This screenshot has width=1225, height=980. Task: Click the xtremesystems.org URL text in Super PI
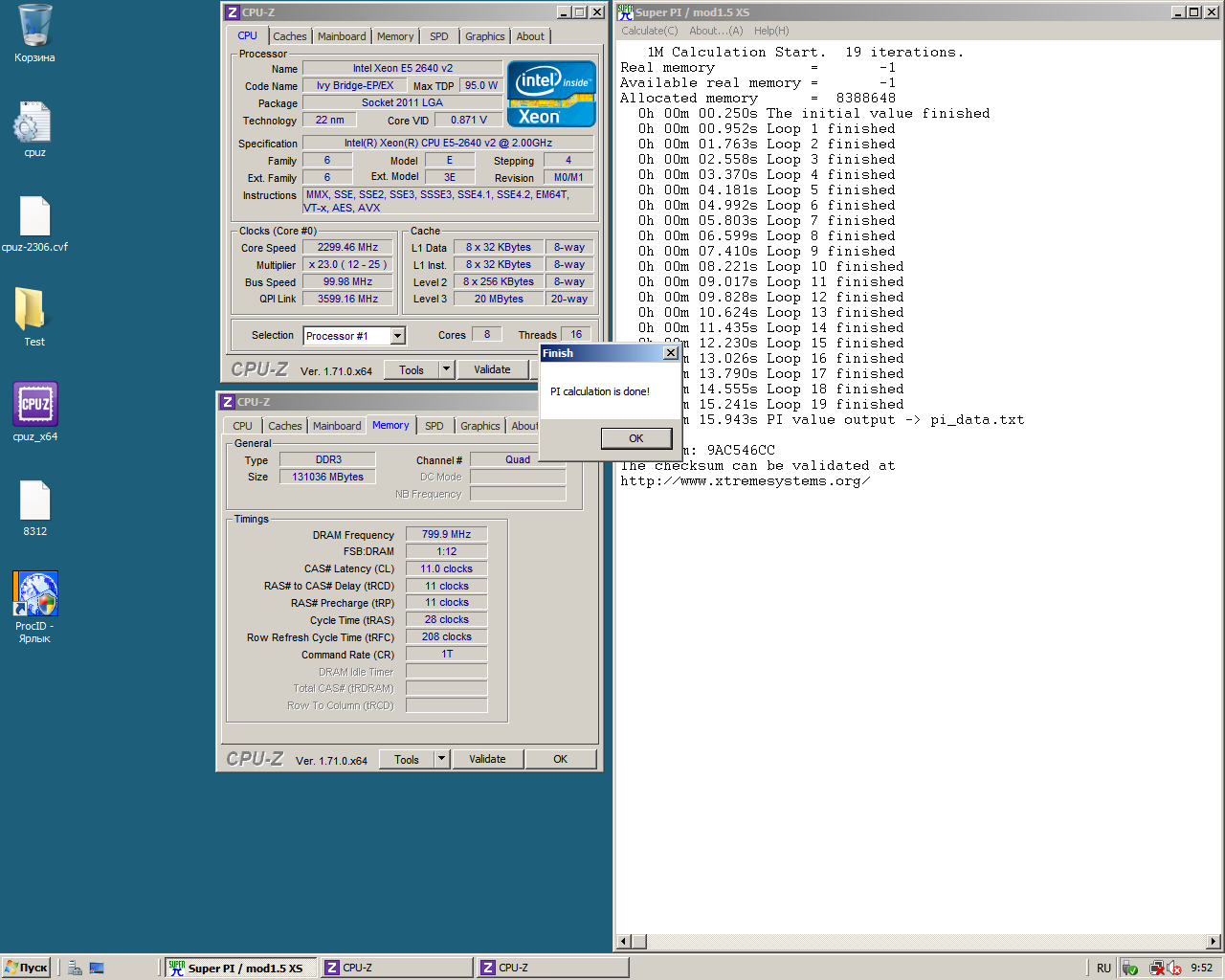[745, 481]
